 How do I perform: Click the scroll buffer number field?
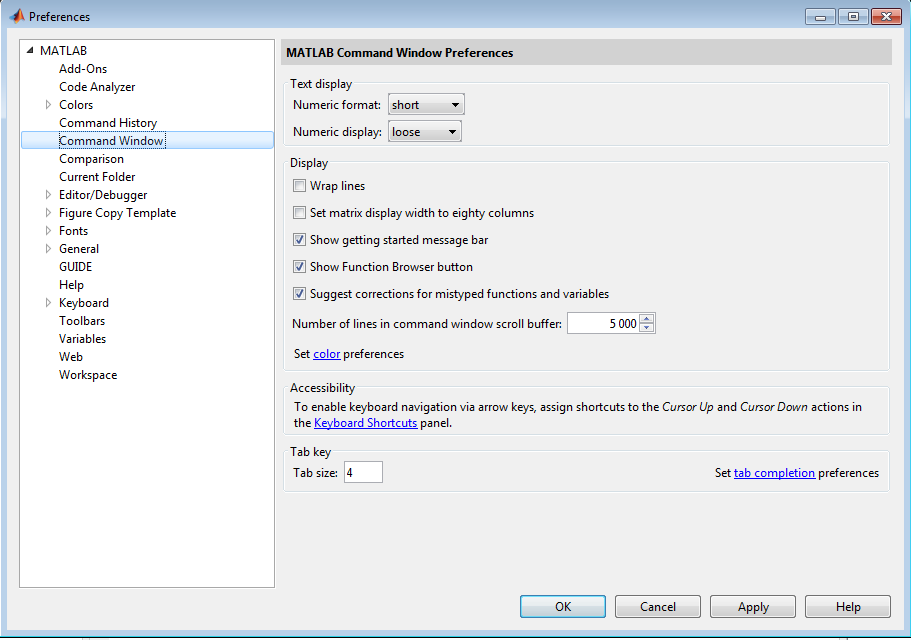(x=603, y=323)
